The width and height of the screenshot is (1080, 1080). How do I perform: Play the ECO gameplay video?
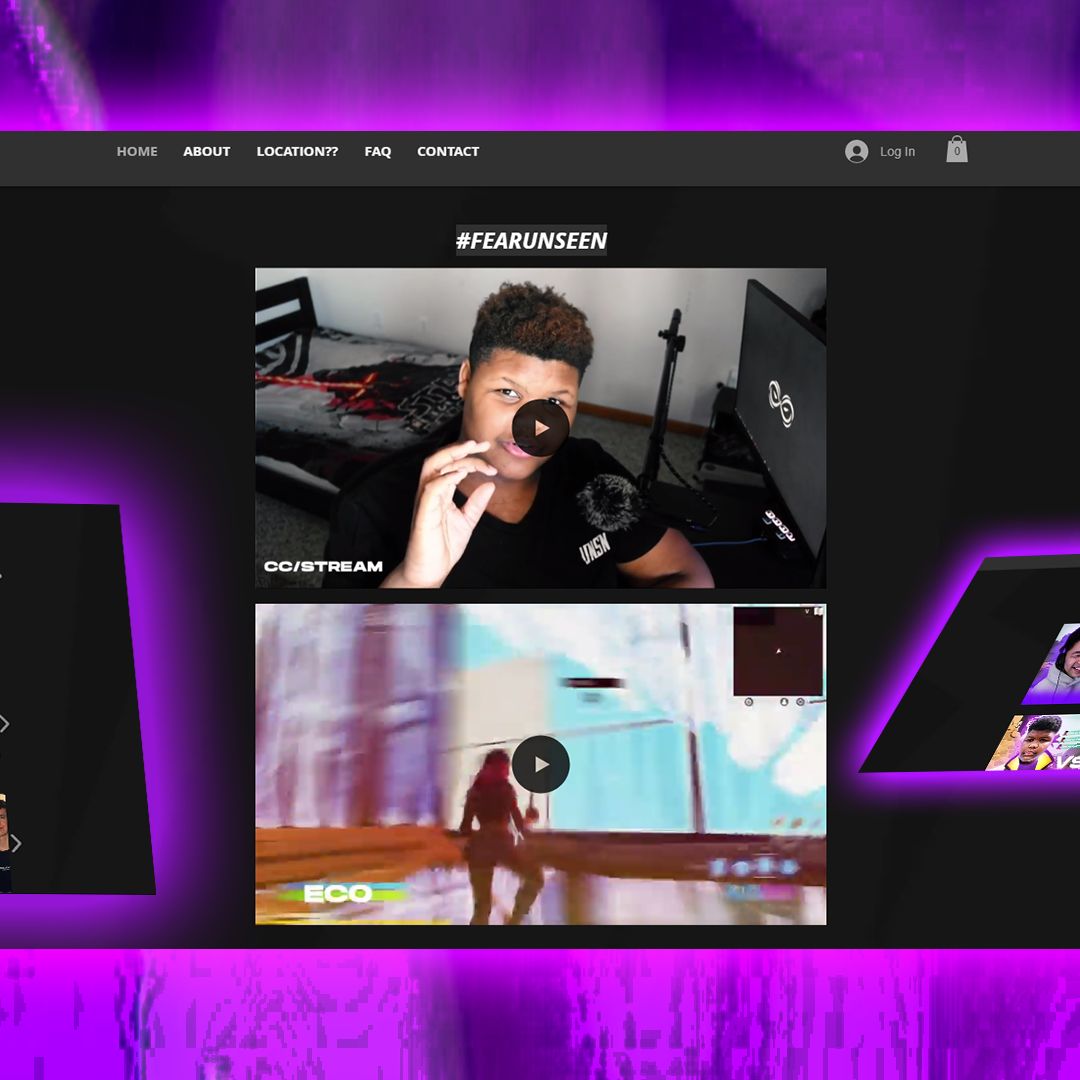pos(540,764)
